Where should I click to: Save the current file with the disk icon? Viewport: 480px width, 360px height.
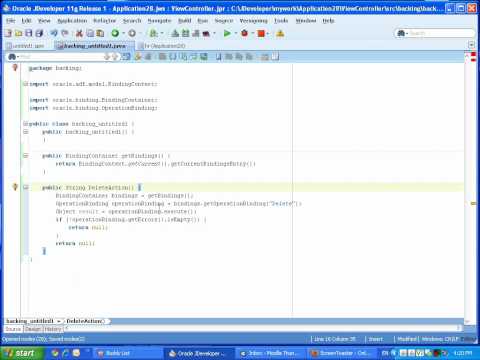click(29, 33)
